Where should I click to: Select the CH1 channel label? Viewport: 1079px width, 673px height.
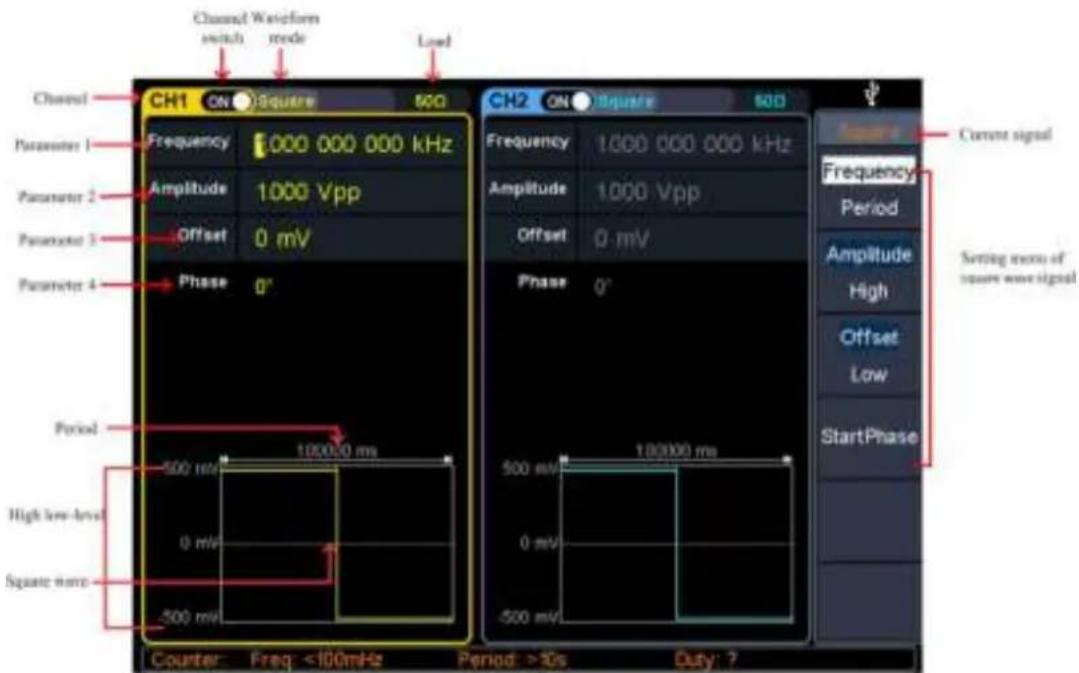(x=169, y=101)
